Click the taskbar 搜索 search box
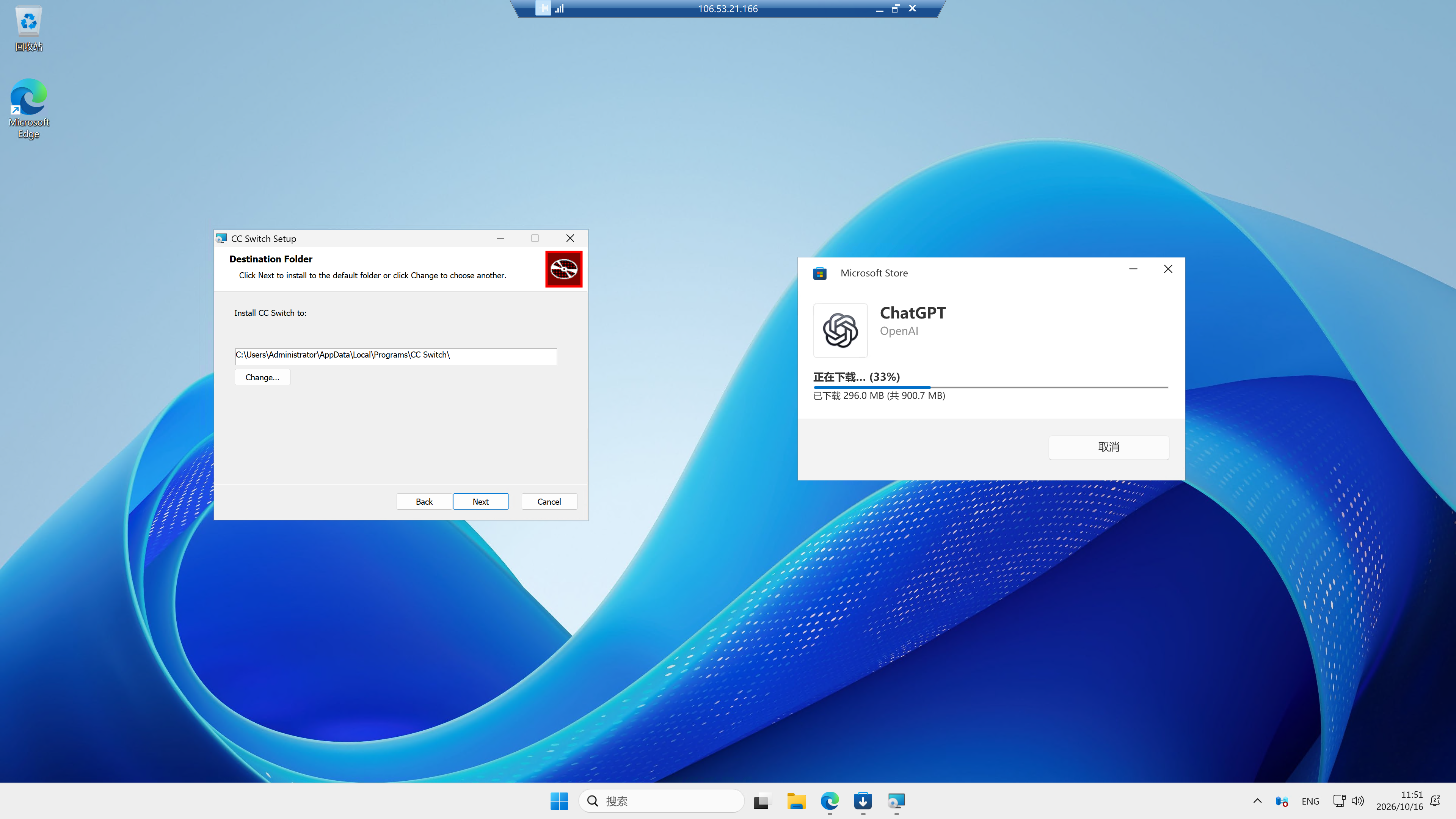The image size is (1456, 819). (x=661, y=801)
